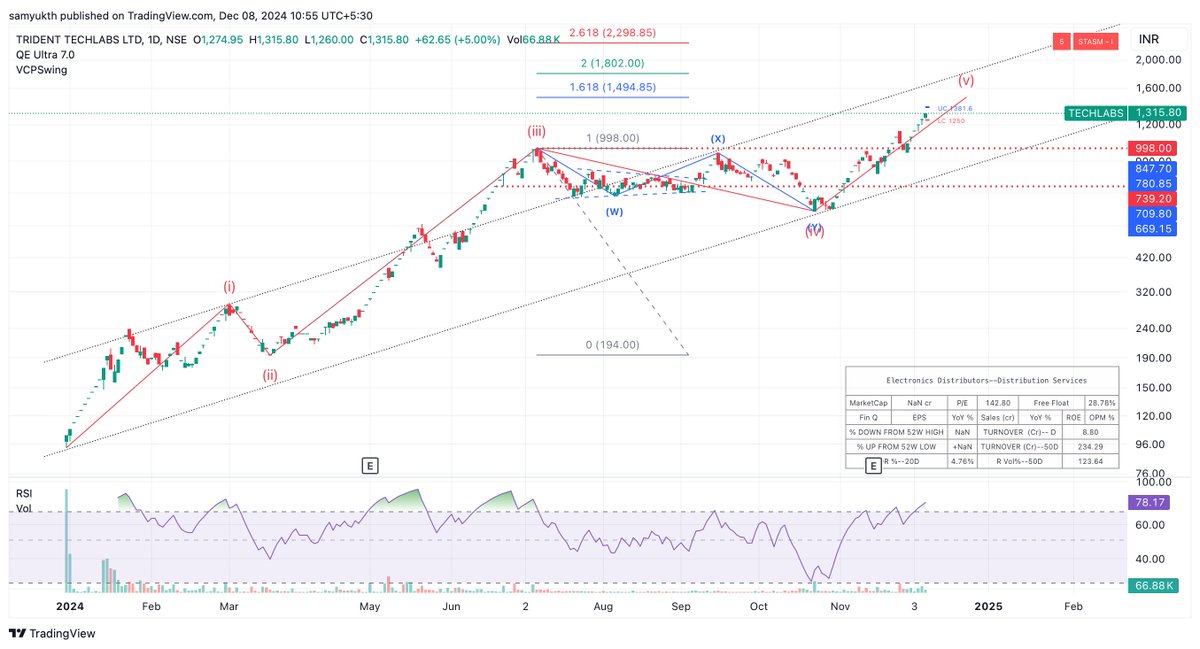The height and width of the screenshot is (649, 1200).
Task: Click the 2025 label on the time axis
Action: pos(988,606)
